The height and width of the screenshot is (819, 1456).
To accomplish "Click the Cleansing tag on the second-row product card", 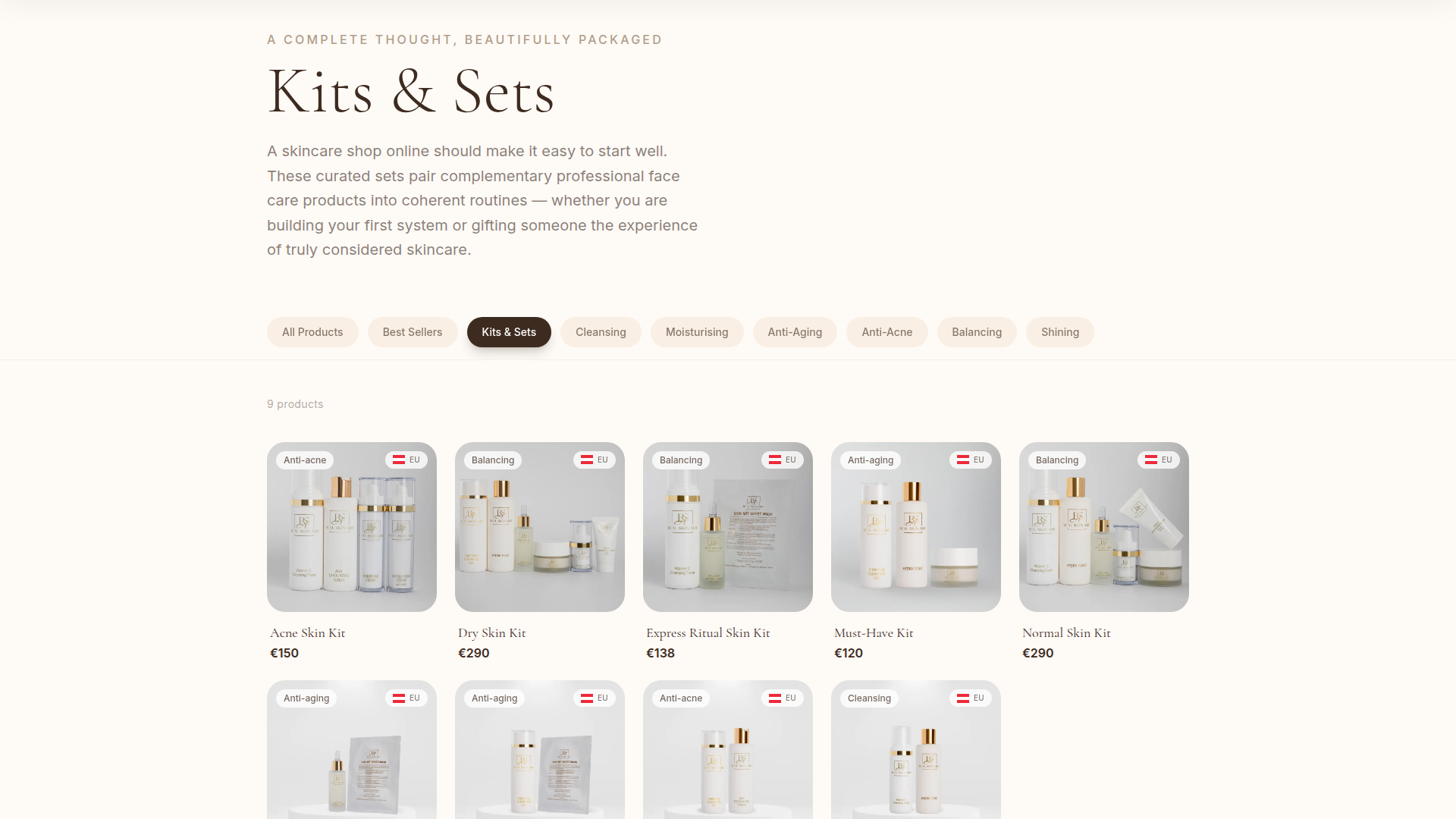I will click(x=869, y=698).
